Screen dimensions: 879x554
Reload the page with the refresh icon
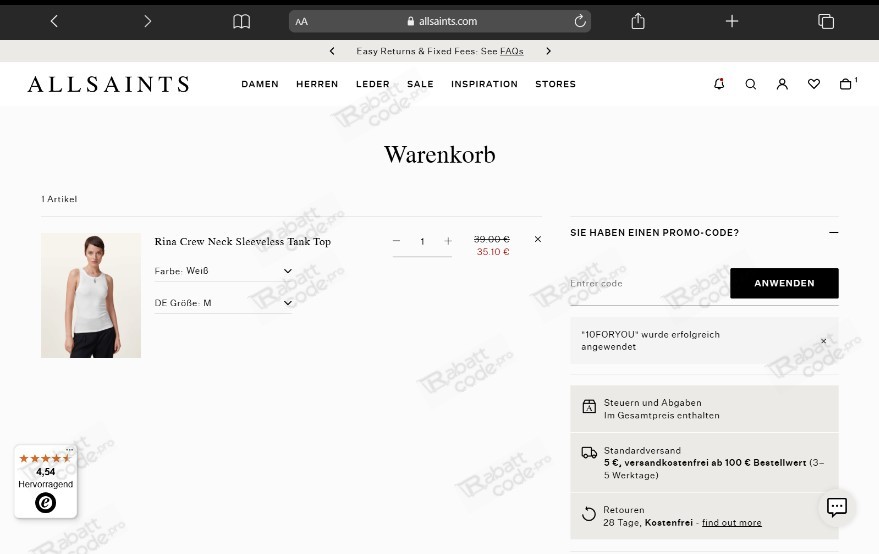pos(580,21)
